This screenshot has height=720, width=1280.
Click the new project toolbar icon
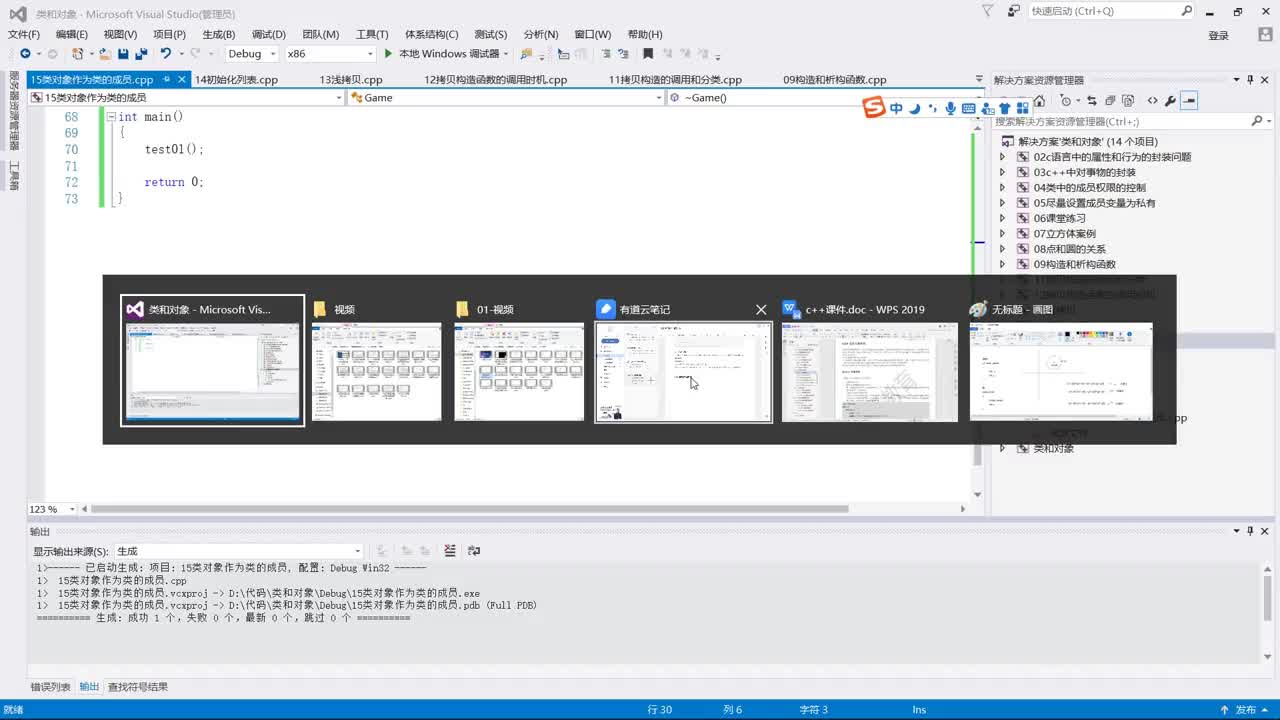click(77, 53)
